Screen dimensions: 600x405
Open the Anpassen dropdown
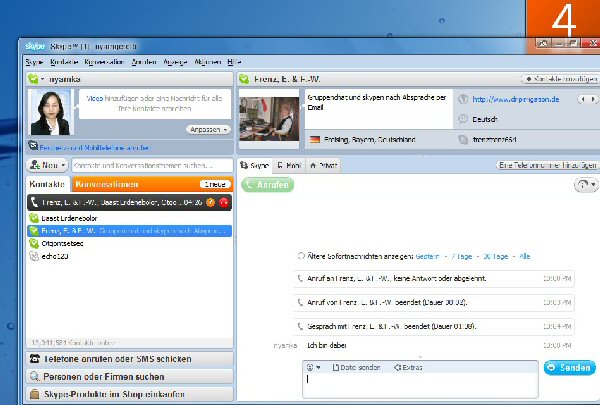(209, 129)
